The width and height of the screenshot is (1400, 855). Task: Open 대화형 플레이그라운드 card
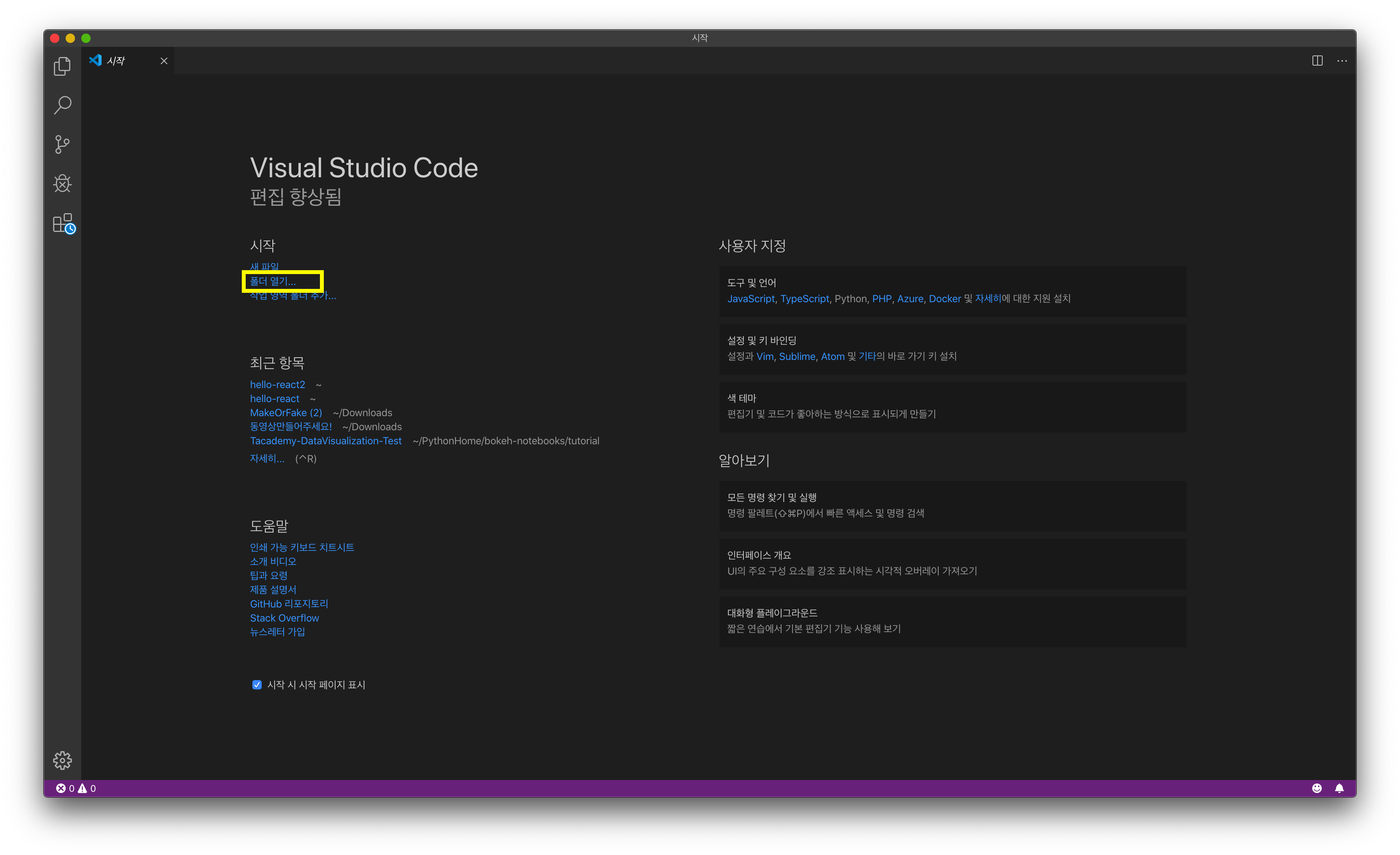pos(952,621)
